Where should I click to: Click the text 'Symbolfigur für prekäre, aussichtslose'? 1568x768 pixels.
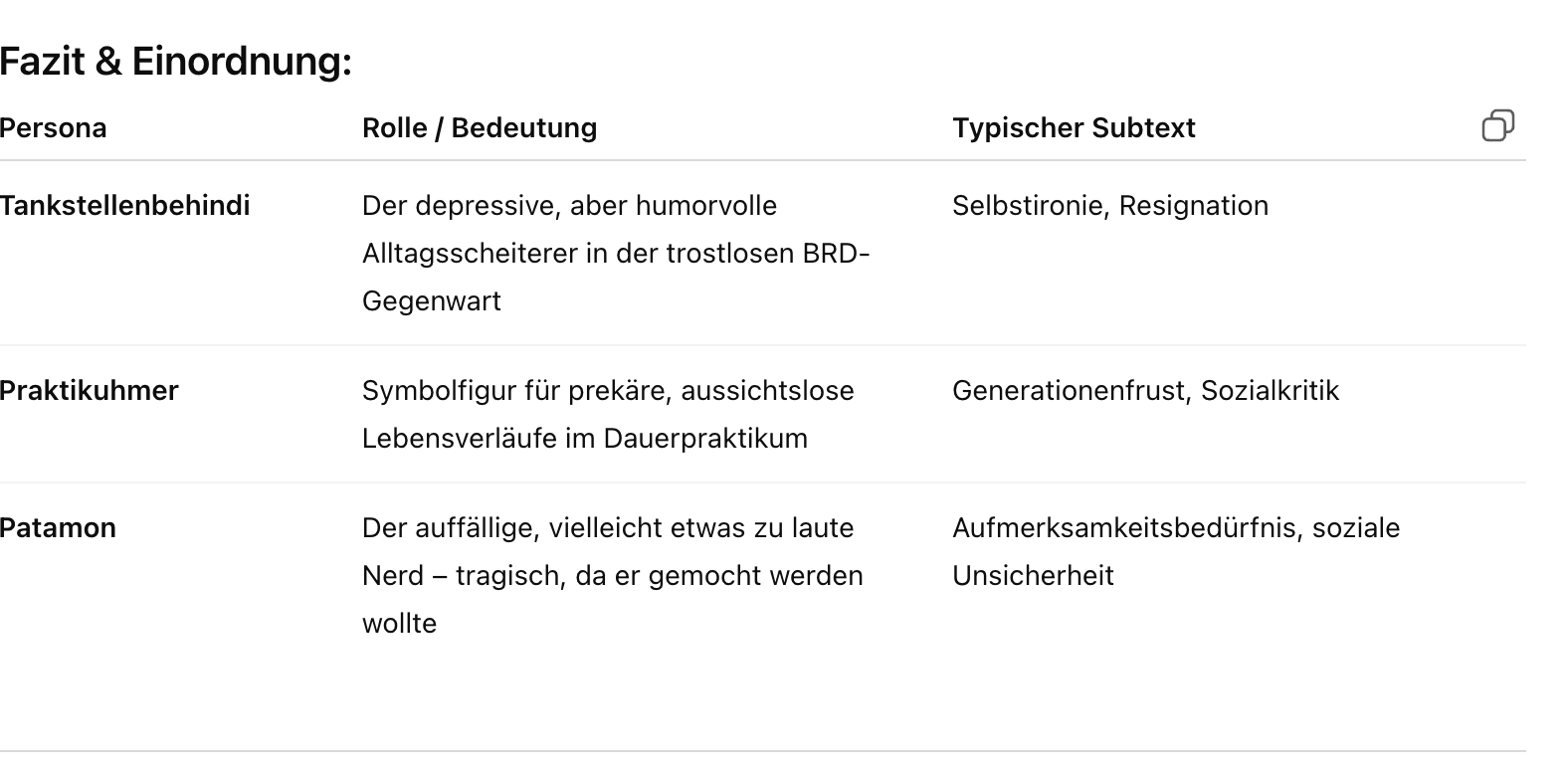tap(607, 391)
